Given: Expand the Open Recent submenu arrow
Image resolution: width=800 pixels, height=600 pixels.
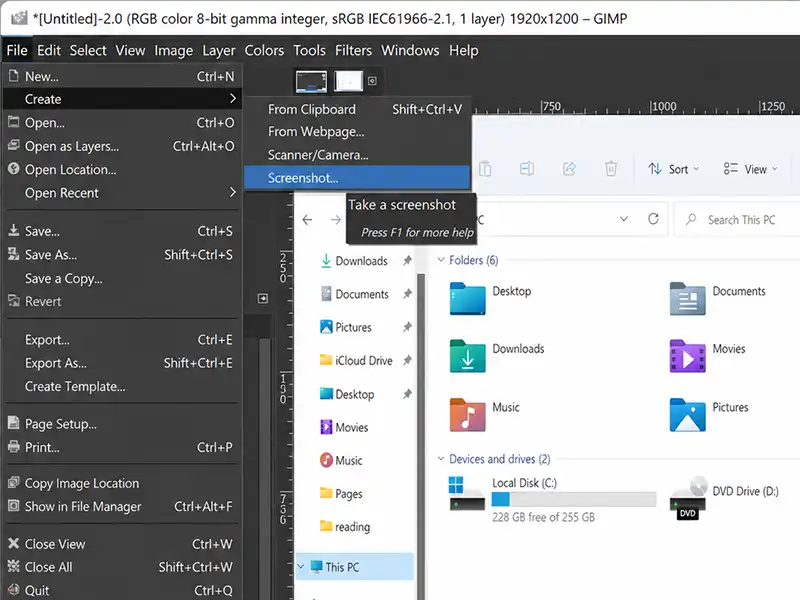Looking at the screenshot, I should [233, 192].
